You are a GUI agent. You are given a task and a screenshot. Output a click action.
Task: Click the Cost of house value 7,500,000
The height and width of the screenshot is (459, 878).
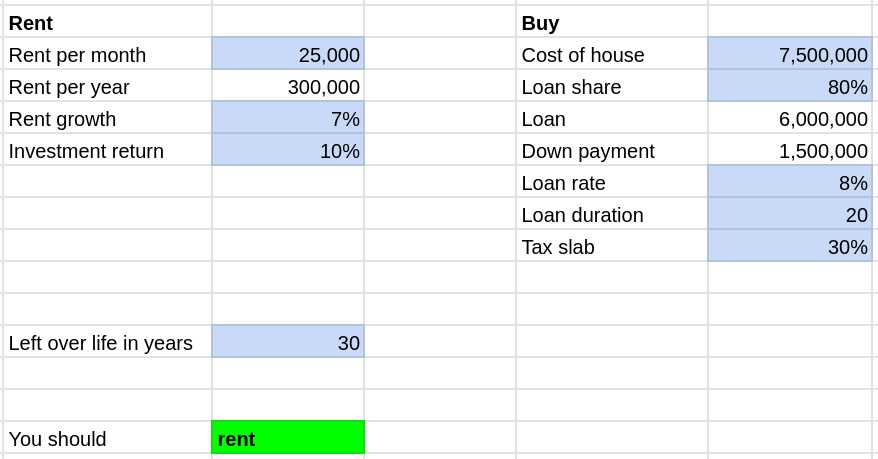tap(790, 54)
